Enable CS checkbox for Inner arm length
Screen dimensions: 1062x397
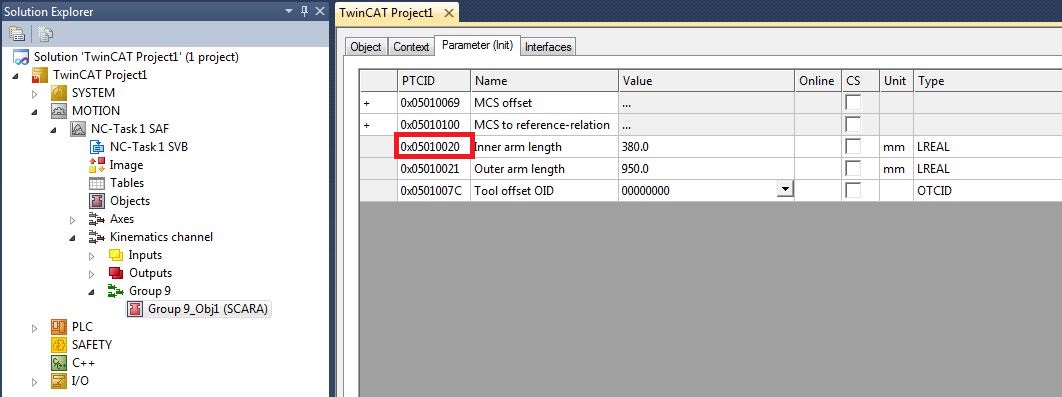(853, 146)
